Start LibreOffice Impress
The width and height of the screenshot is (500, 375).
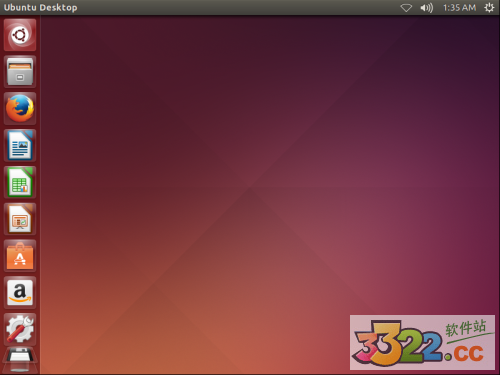(x=20, y=219)
